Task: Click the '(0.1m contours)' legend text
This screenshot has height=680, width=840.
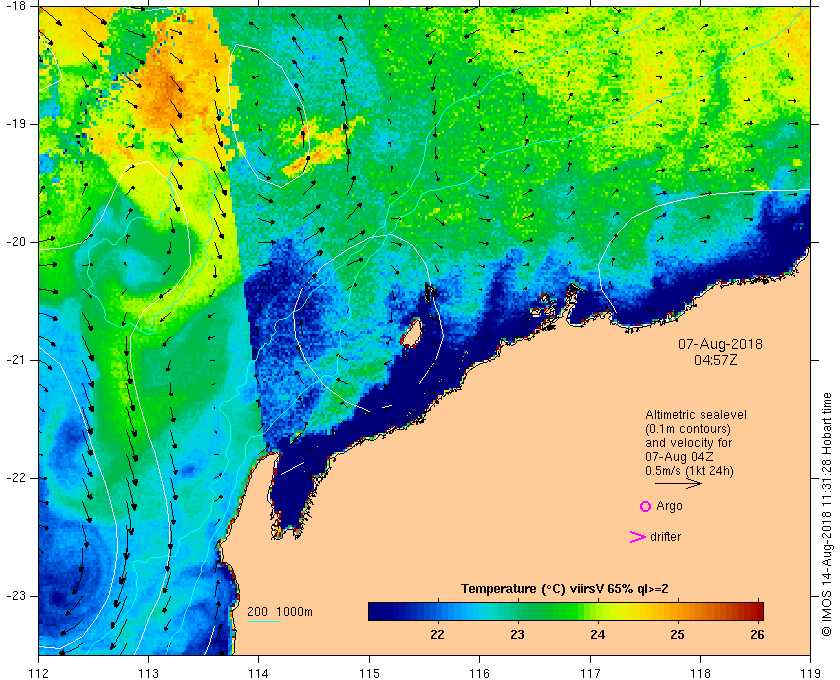Action: pos(687,429)
